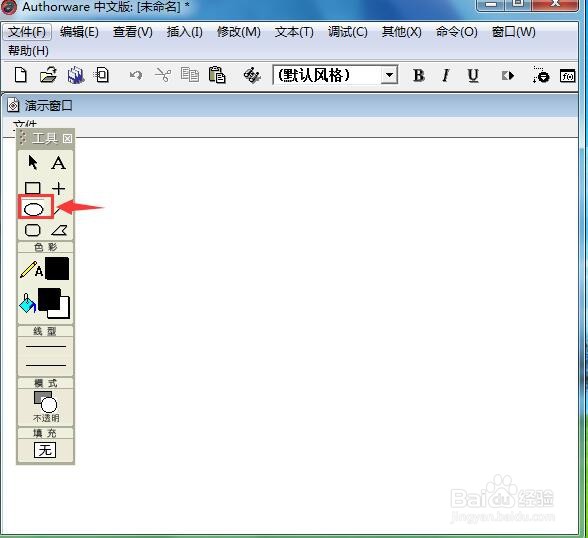Select the Straight line plus tool
The height and width of the screenshot is (538, 588).
click(58, 188)
